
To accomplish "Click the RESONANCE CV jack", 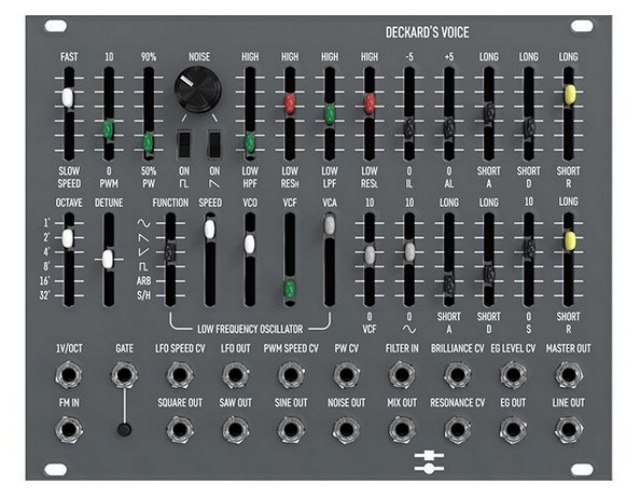I will tap(458, 430).
